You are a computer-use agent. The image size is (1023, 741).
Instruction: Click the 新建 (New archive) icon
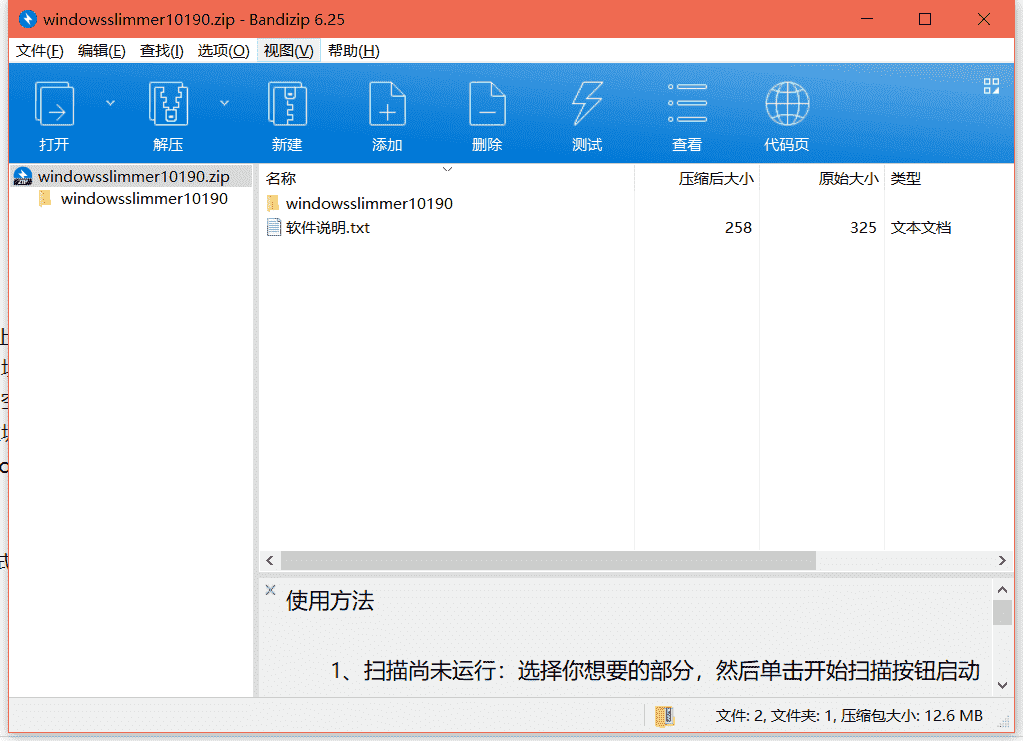[287, 104]
